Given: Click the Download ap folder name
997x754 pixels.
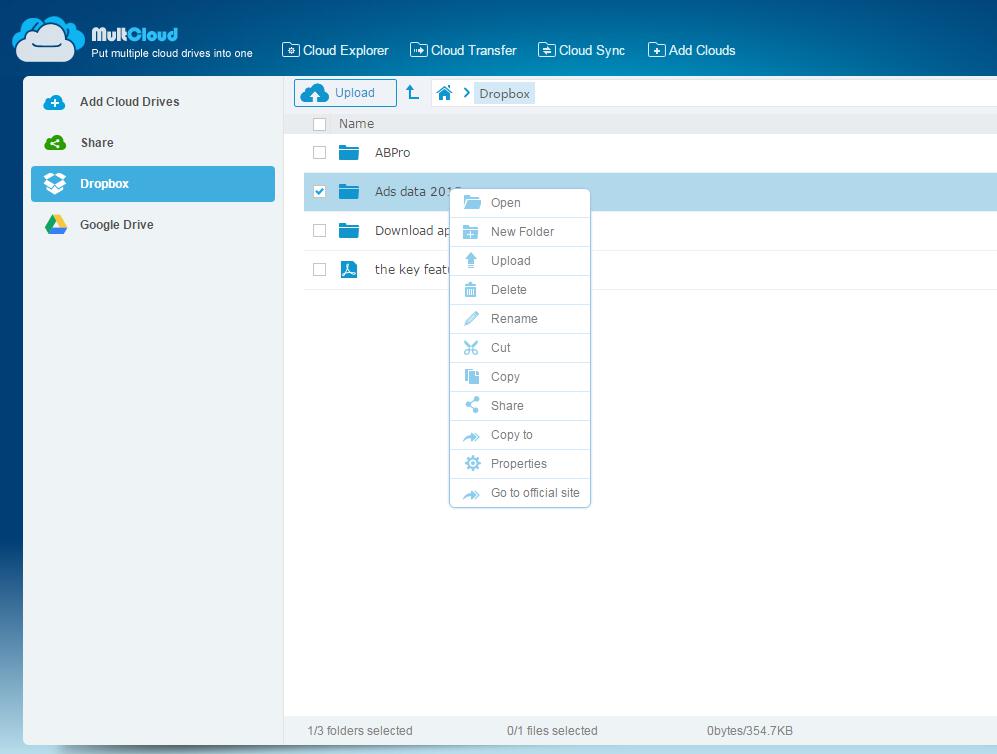Looking at the screenshot, I should tap(412, 230).
